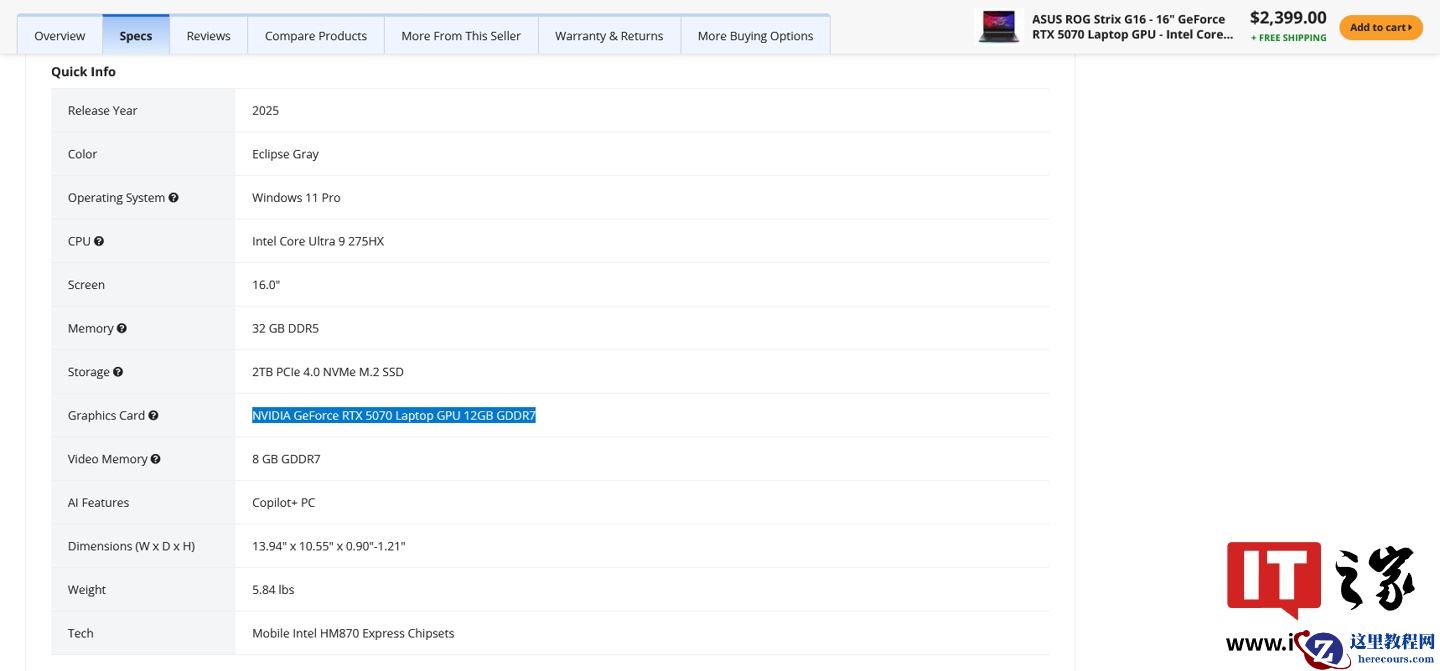Click the 32 GB DDR5 value

point(286,328)
